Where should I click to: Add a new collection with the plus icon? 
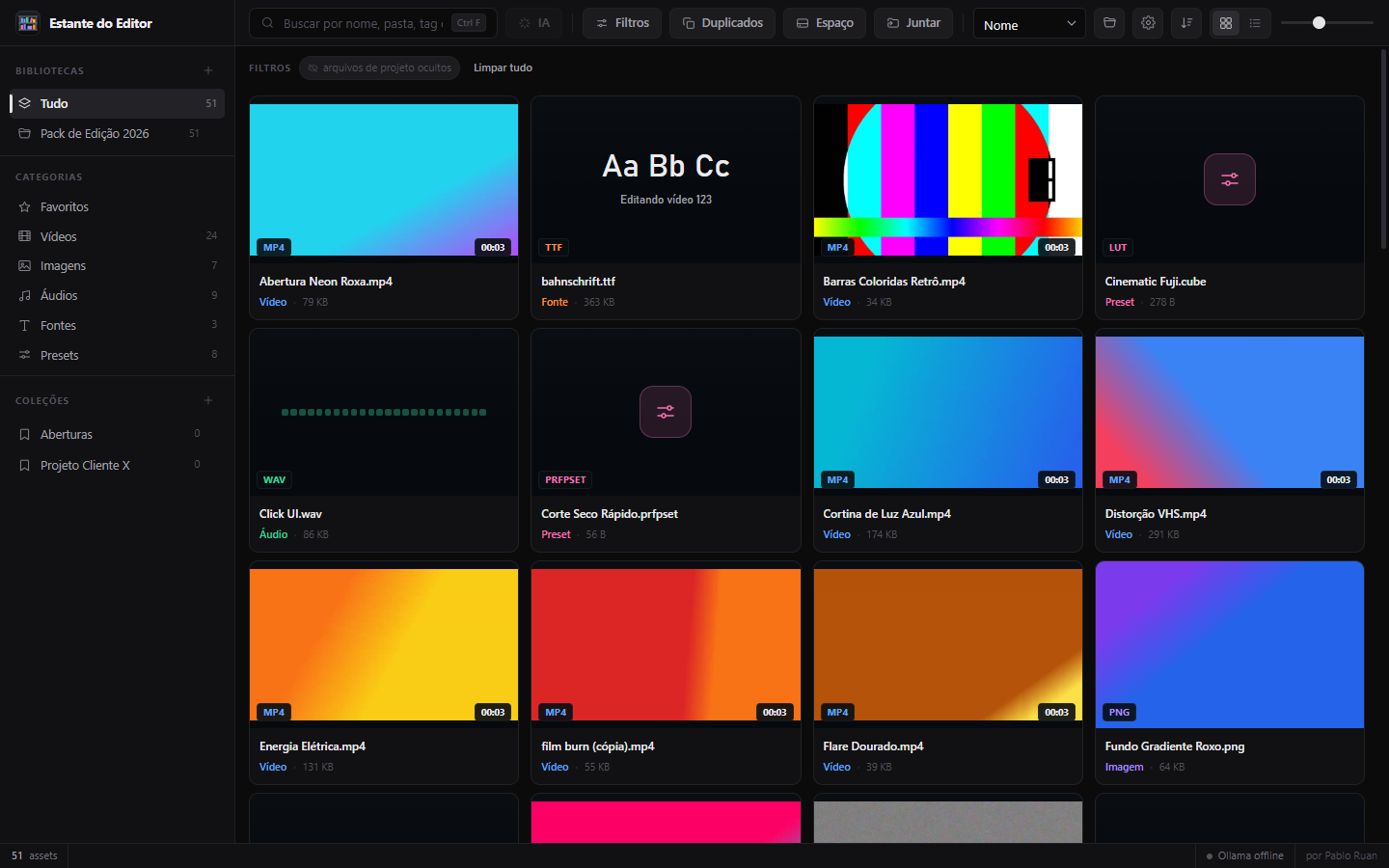[x=208, y=400]
